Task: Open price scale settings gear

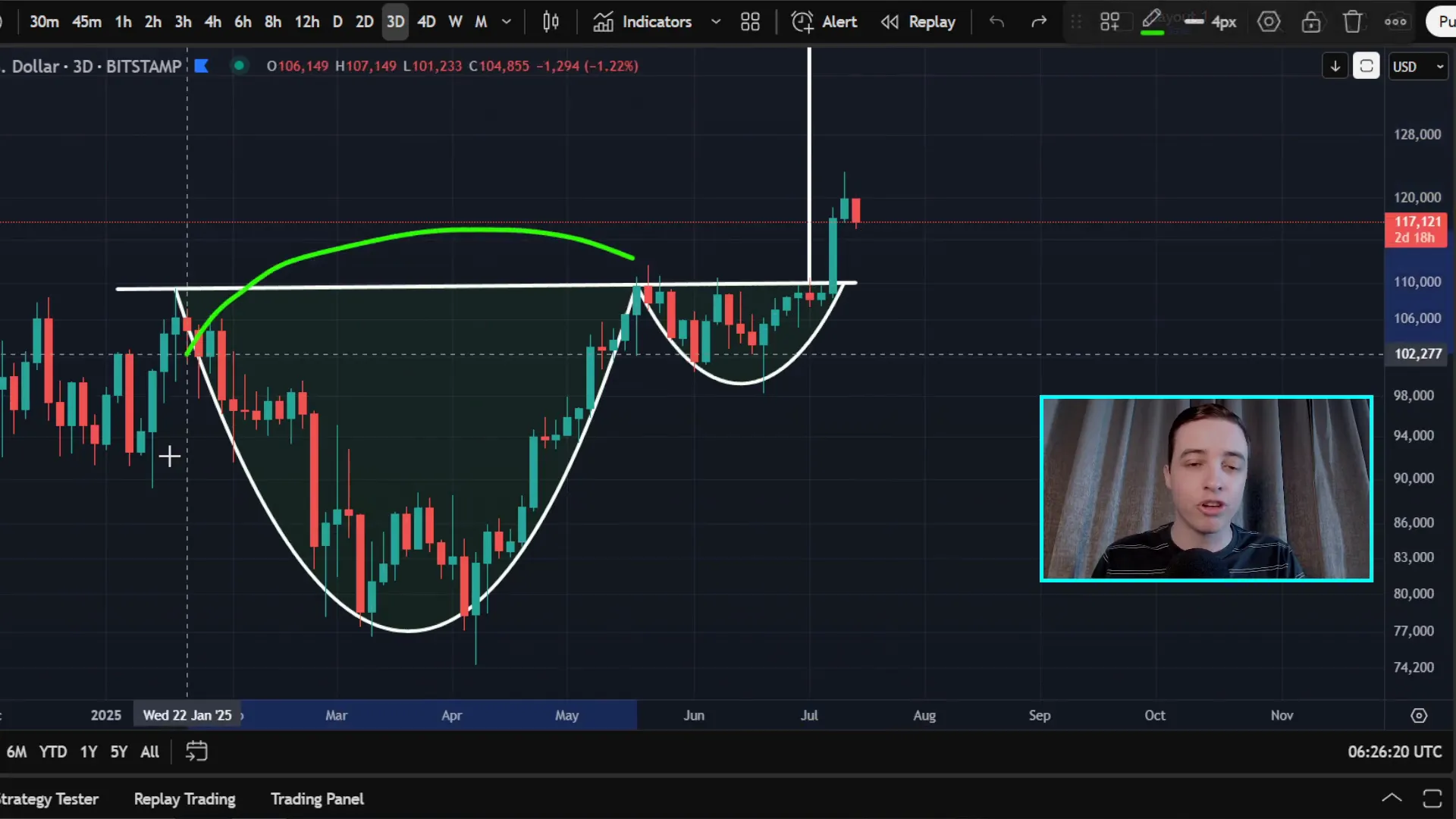Action: (x=1419, y=715)
